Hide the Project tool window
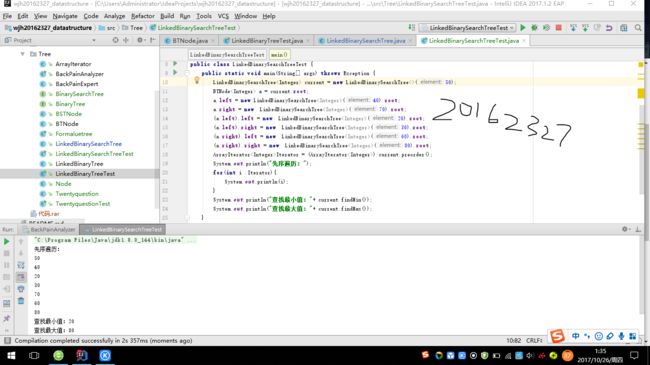The width and height of the screenshot is (650, 365). click(x=153, y=40)
